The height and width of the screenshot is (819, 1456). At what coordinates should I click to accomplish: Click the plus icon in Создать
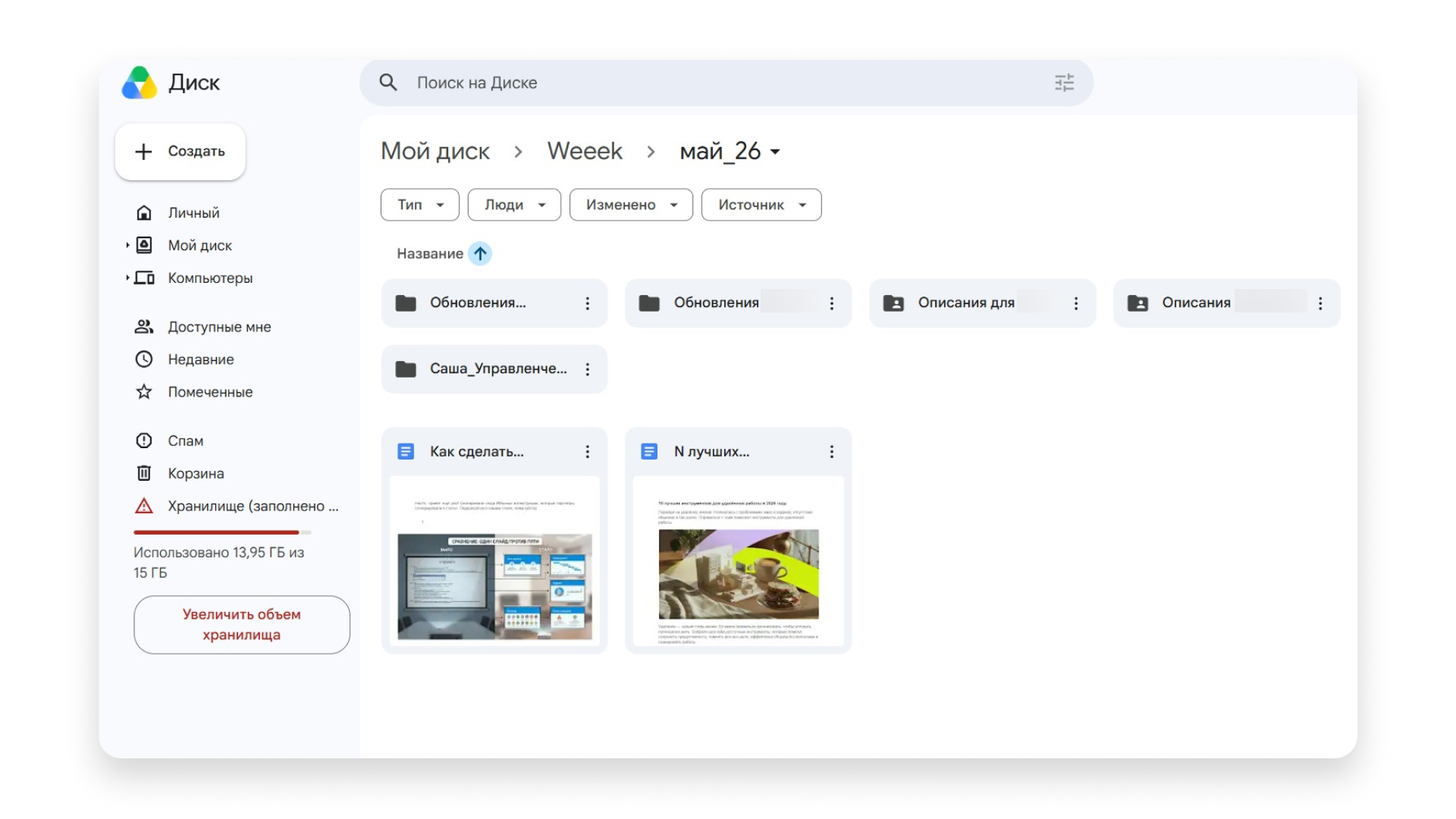click(143, 152)
